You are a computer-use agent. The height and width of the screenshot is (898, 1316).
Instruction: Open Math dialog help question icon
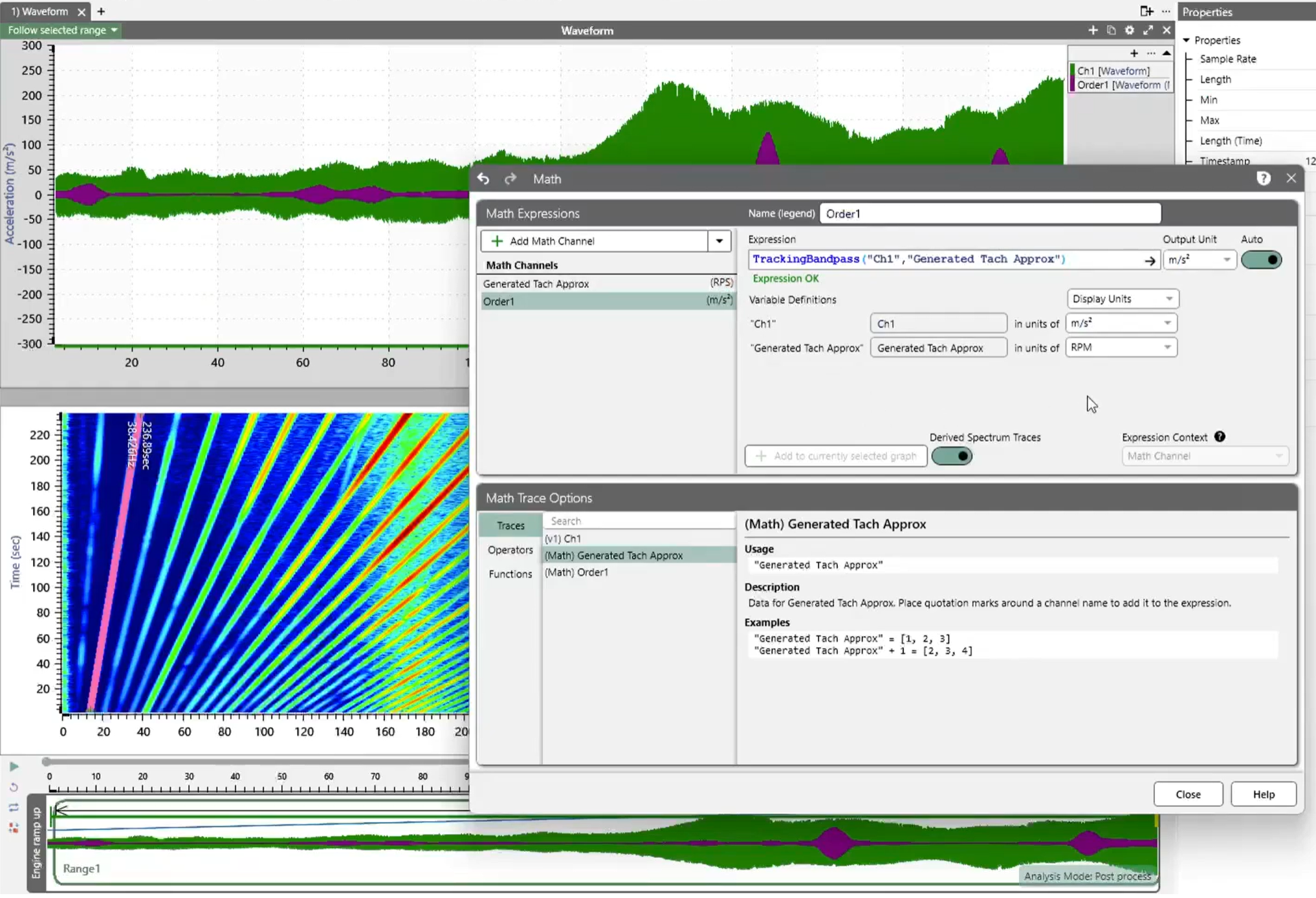(1263, 179)
